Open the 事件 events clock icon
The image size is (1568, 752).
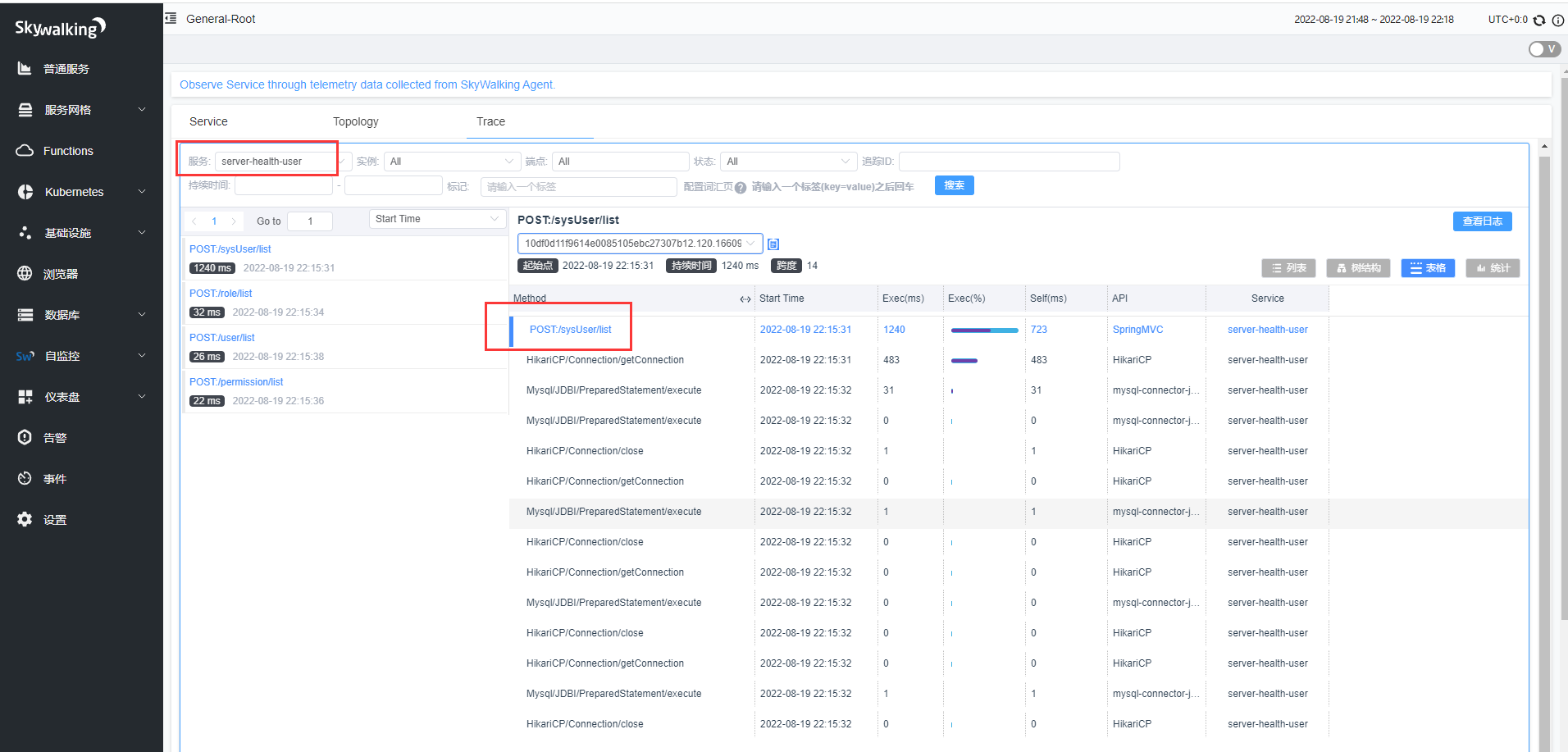25,478
